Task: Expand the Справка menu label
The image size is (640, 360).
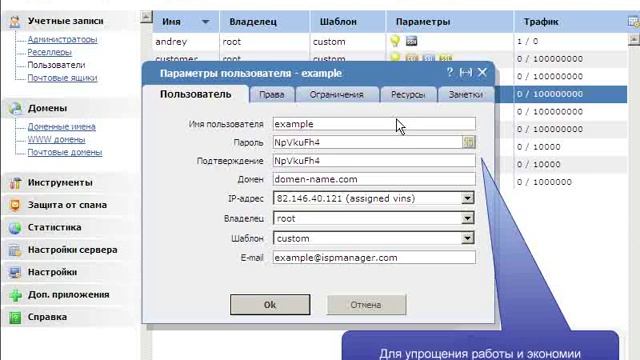Action: [x=47, y=317]
